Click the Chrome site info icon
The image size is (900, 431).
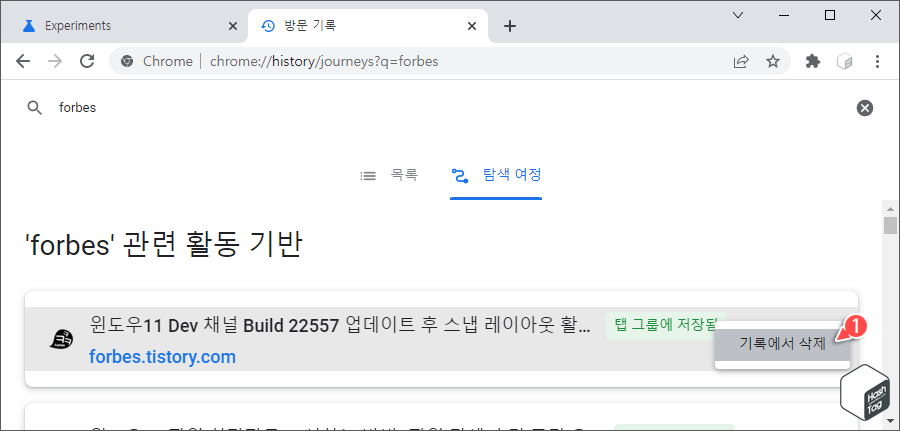tap(127, 61)
